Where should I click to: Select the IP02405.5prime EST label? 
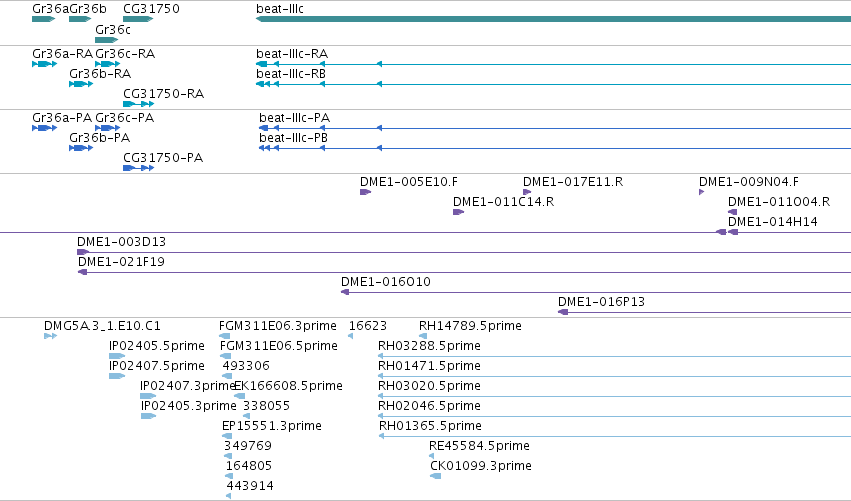coord(156,346)
